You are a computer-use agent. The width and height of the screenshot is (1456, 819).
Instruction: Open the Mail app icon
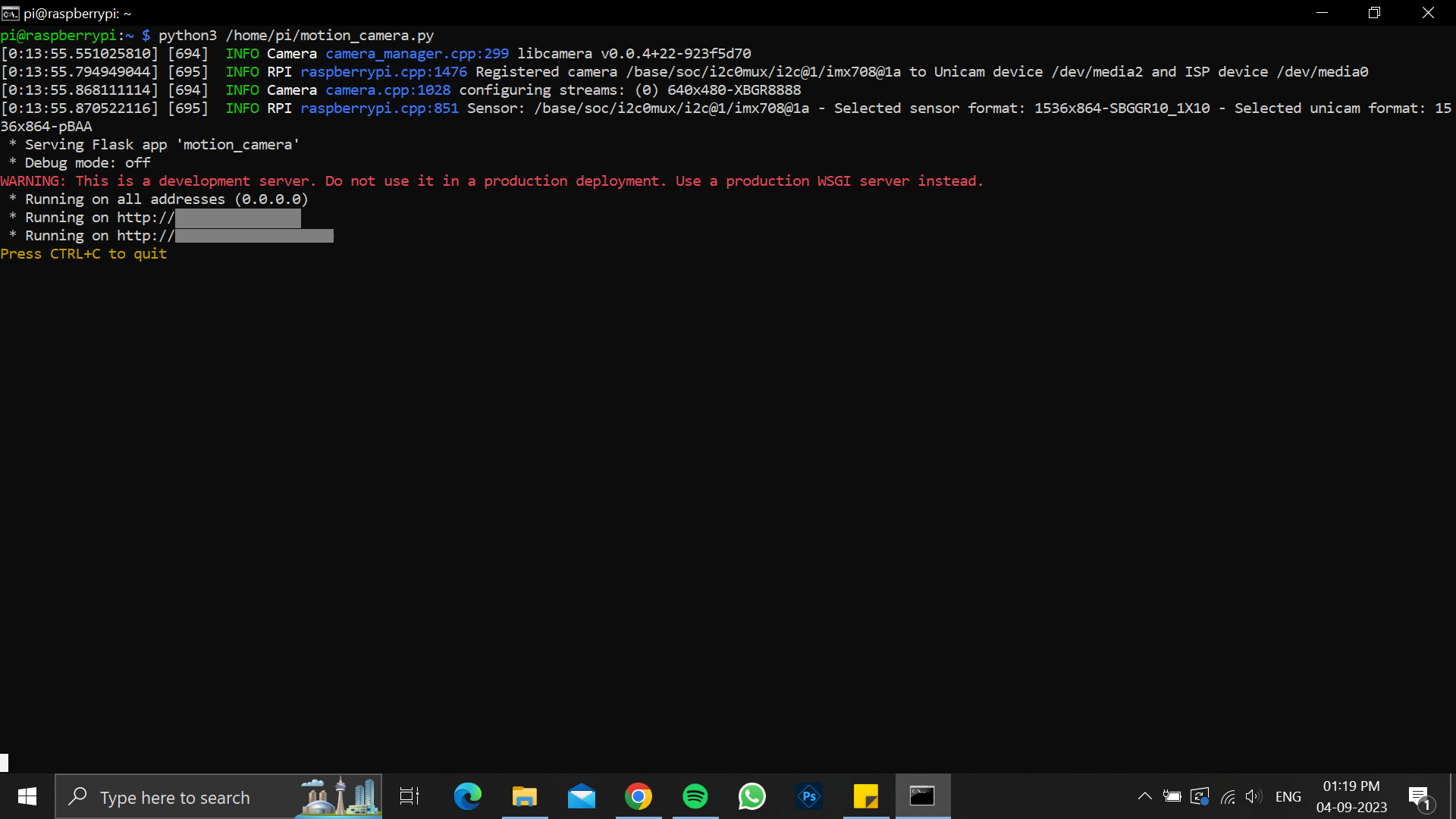(582, 796)
